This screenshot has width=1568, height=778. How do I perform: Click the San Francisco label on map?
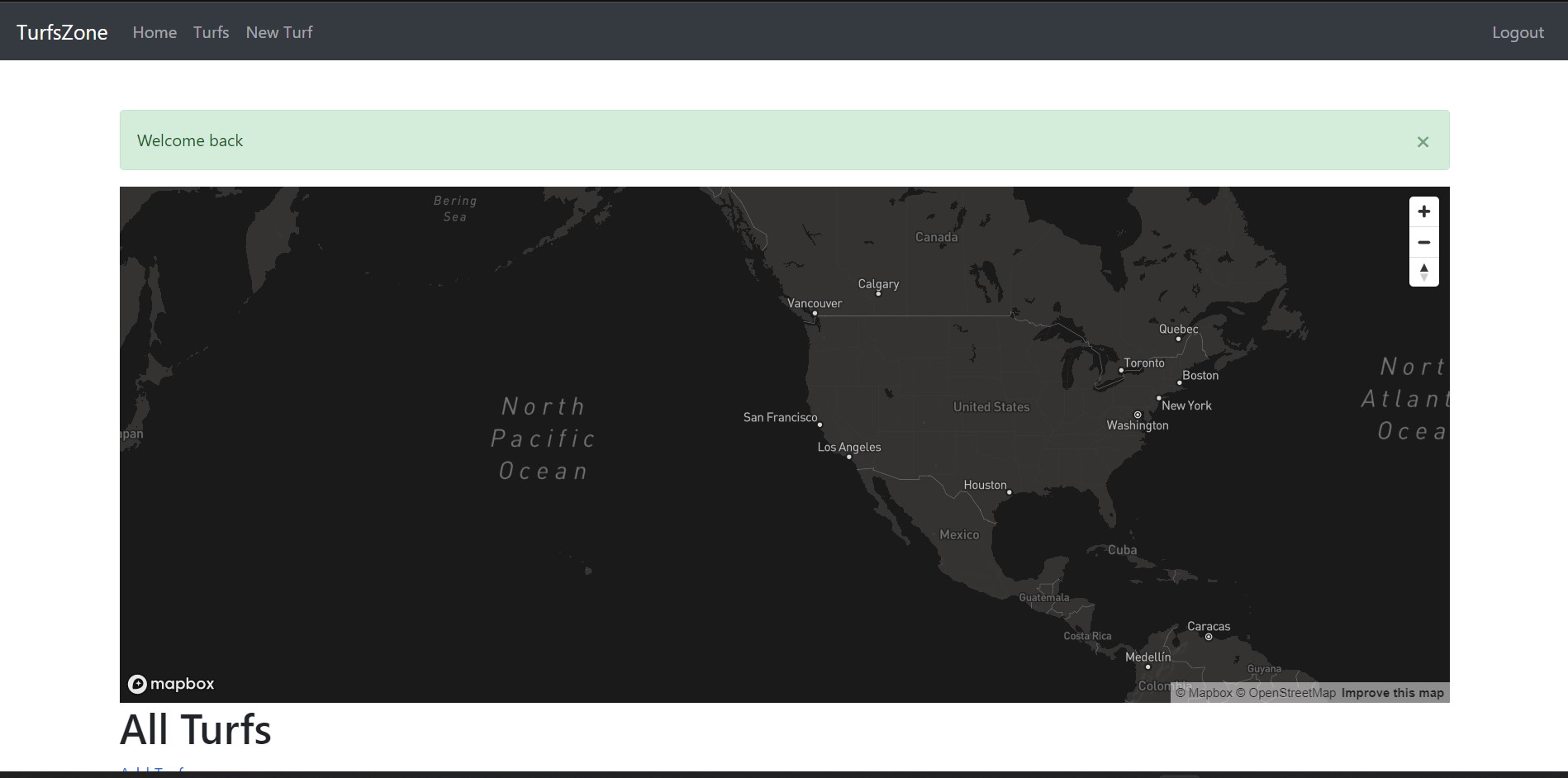(x=780, y=417)
